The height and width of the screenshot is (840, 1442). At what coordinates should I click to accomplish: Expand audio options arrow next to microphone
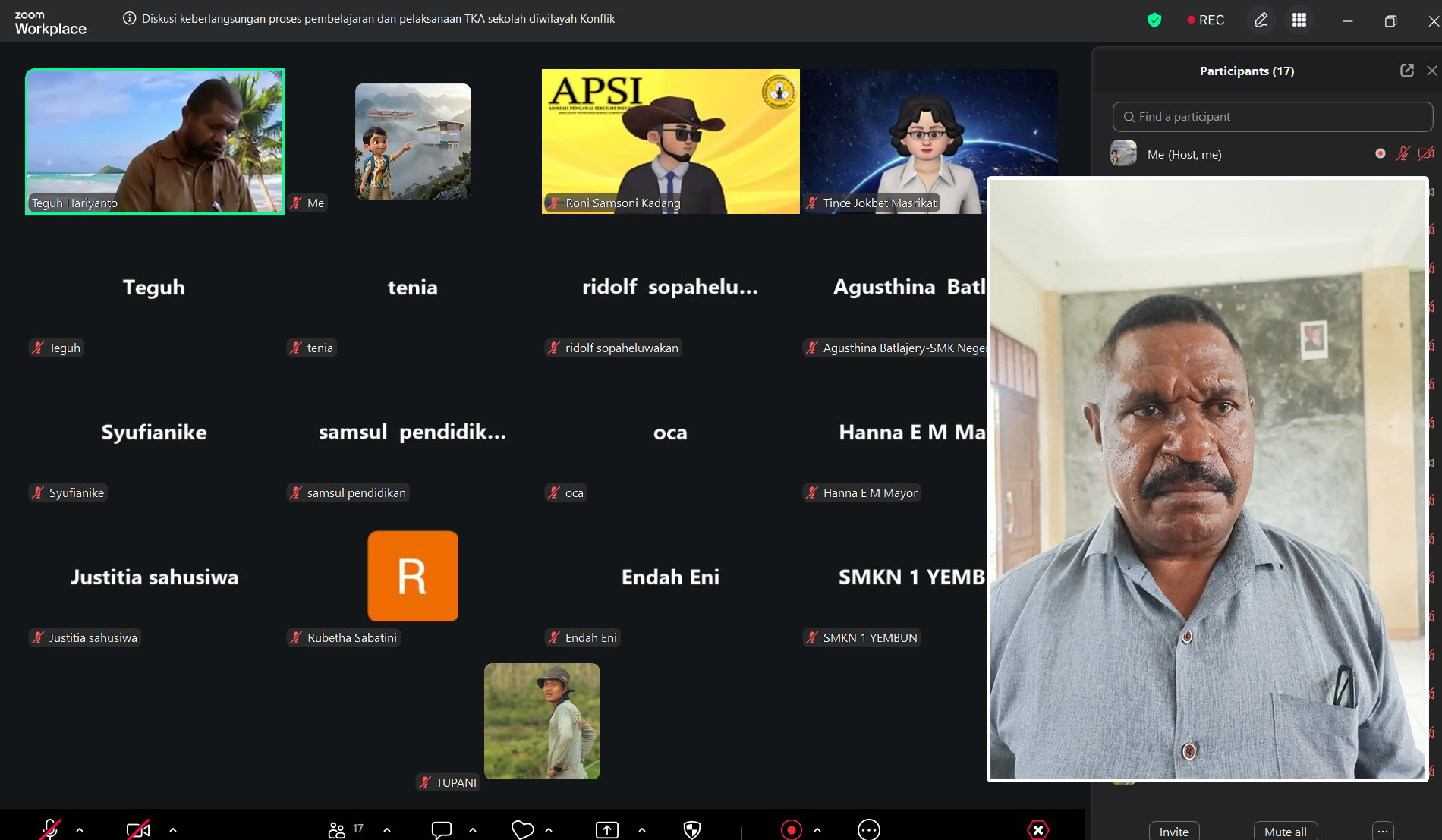80,829
